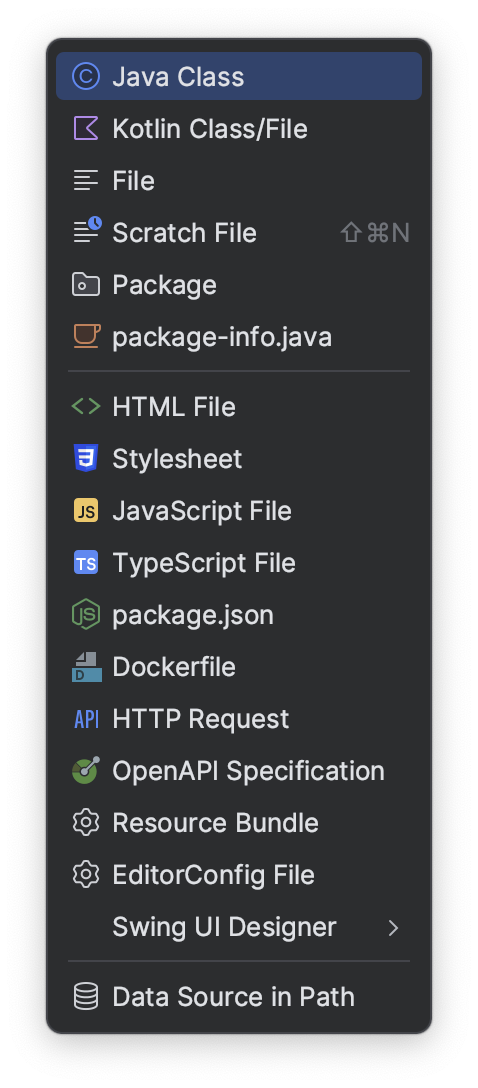Select the Scratch File entry
Screen dimensions: 478x1088
coord(239,232)
